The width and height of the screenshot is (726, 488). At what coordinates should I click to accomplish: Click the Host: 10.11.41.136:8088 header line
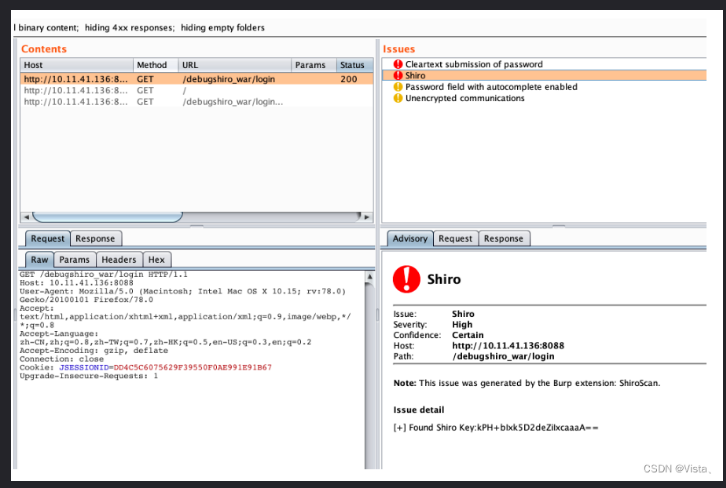[76, 283]
